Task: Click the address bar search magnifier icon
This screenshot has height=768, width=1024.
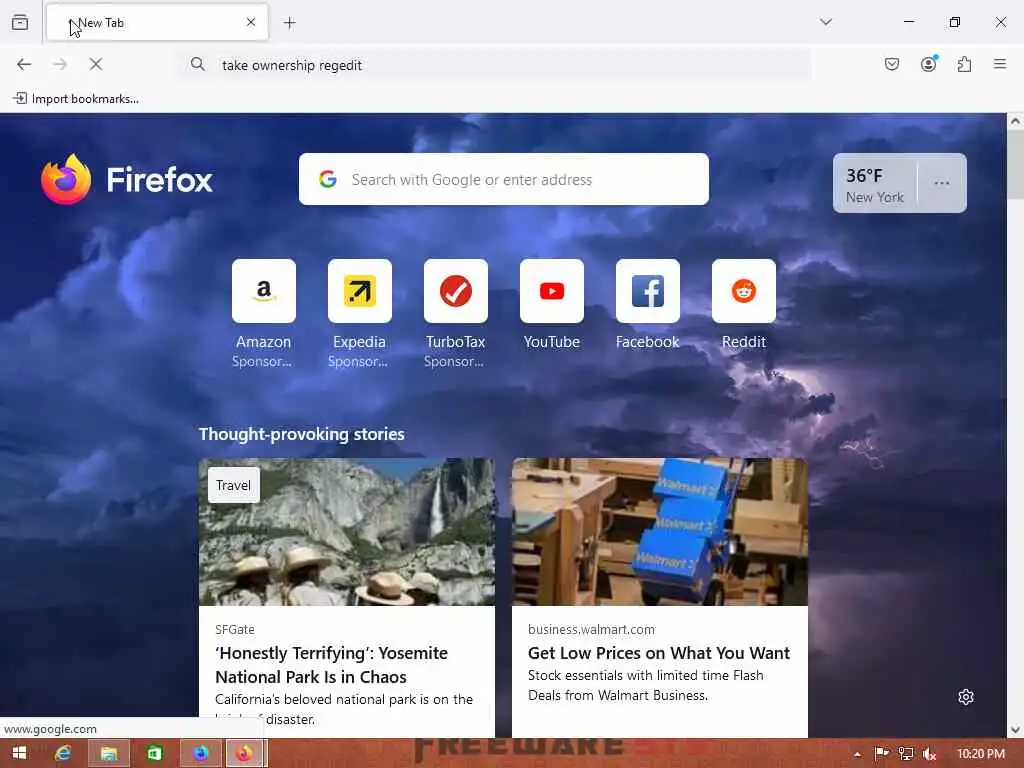Action: [x=197, y=64]
